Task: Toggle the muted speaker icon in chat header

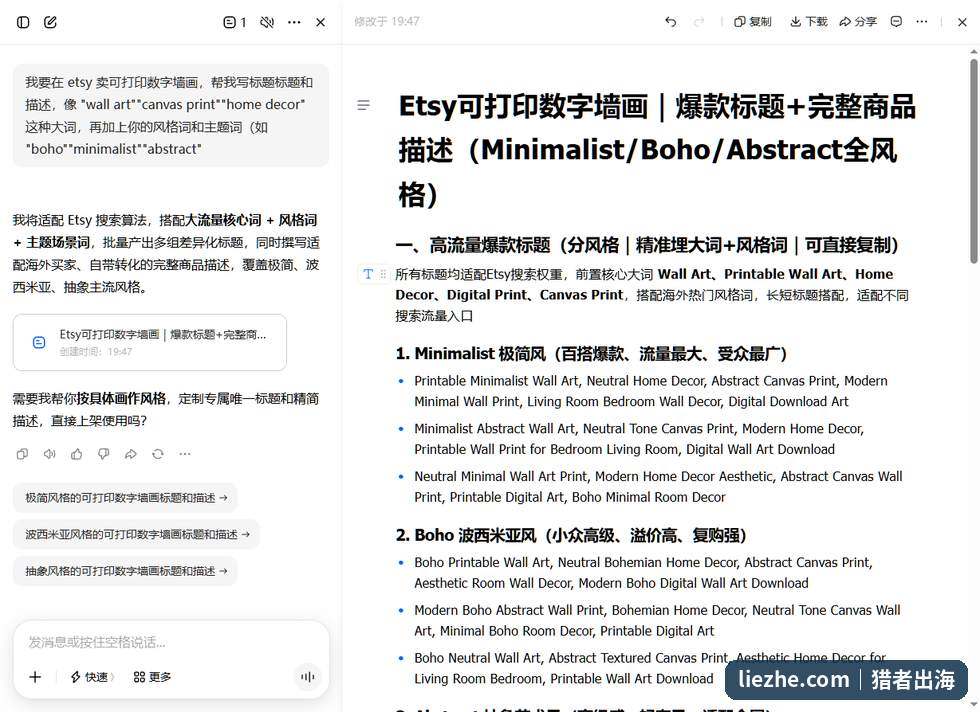Action: point(267,23)
